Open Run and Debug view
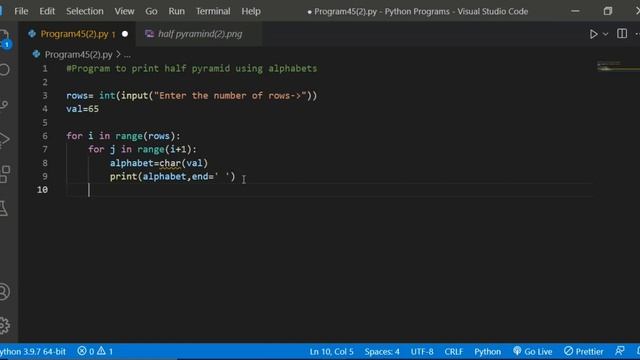640x360 pixels. (4, 139)
